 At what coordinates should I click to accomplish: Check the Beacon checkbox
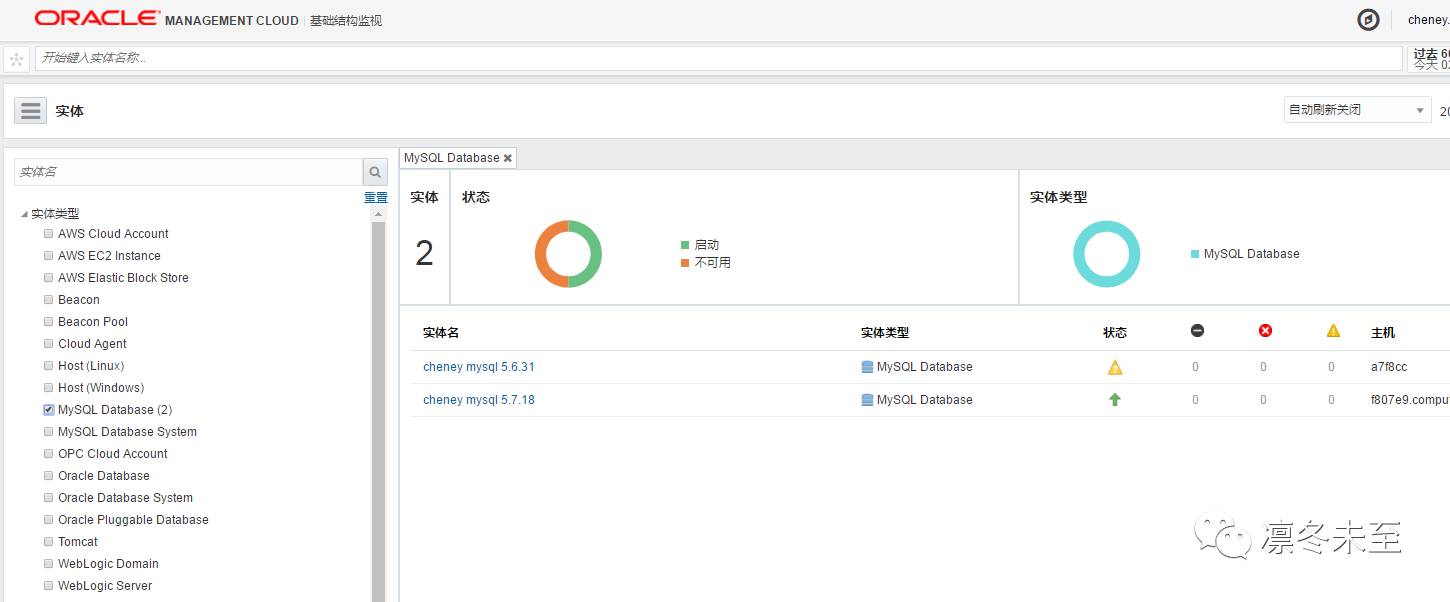[48, 300]
